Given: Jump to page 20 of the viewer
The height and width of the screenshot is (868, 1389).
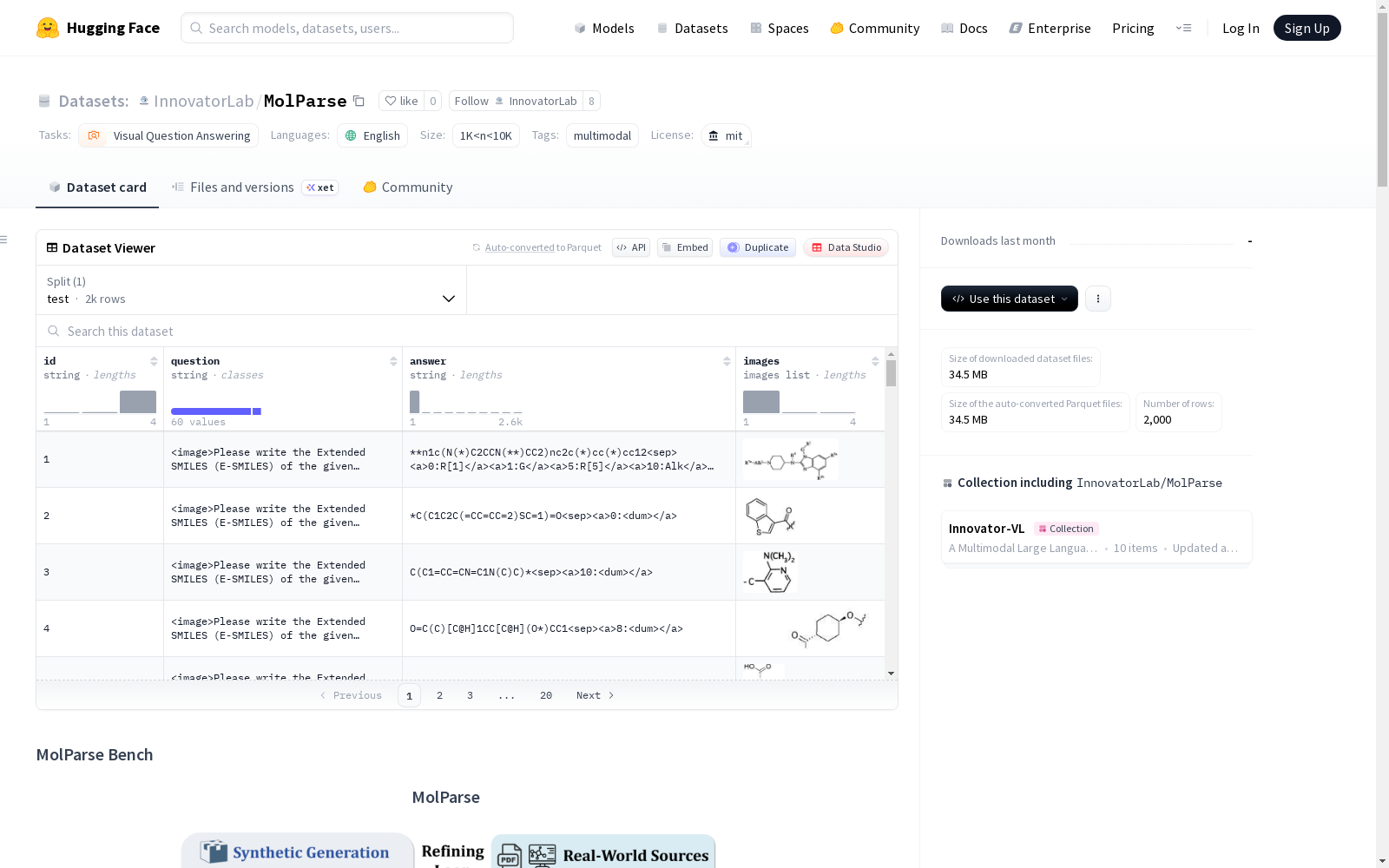Looking at the screenshot, I should [x=546, y=695].
